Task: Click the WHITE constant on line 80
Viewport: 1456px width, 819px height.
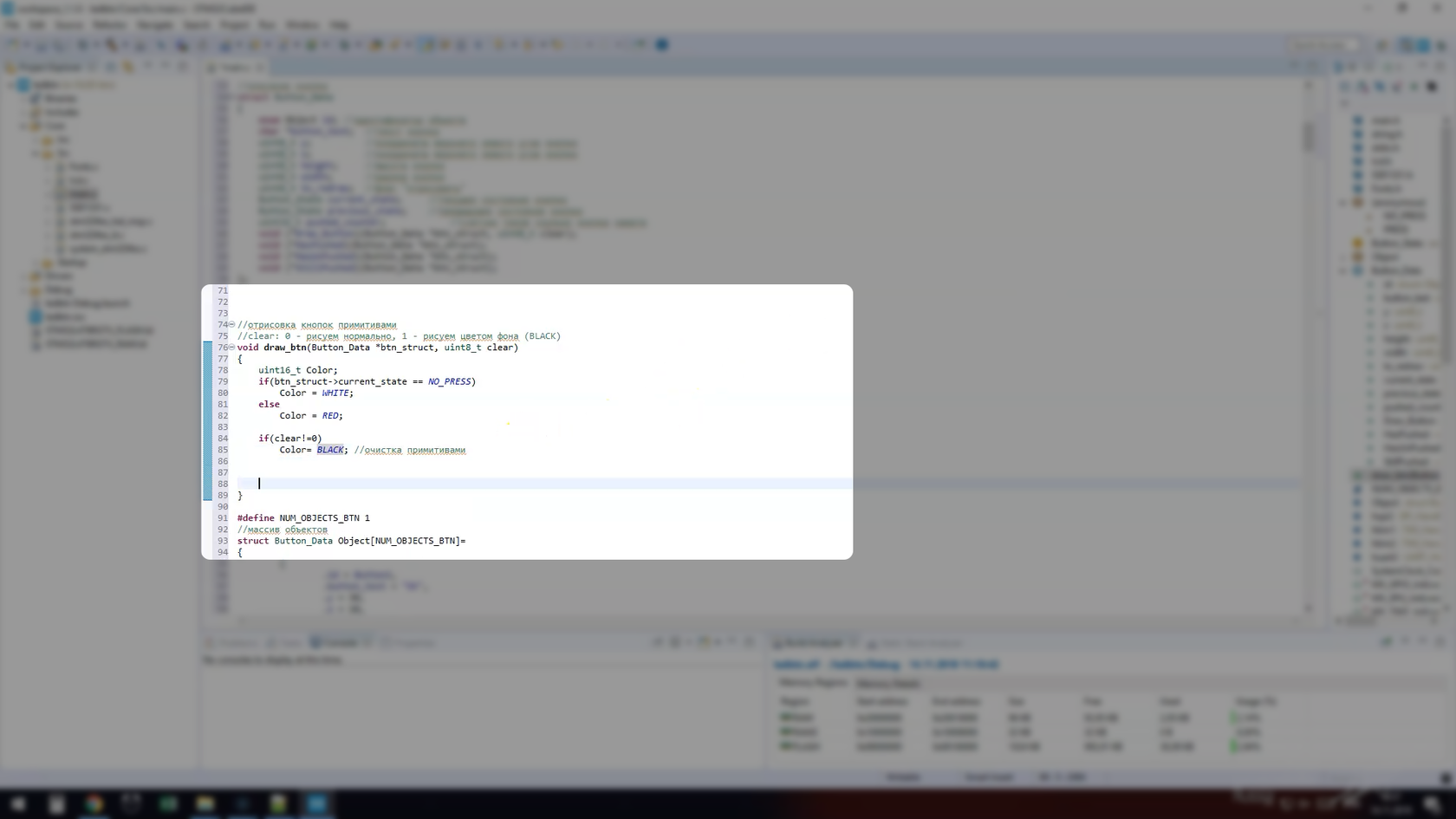Action: pyautogui.click(x=335, y=393)
